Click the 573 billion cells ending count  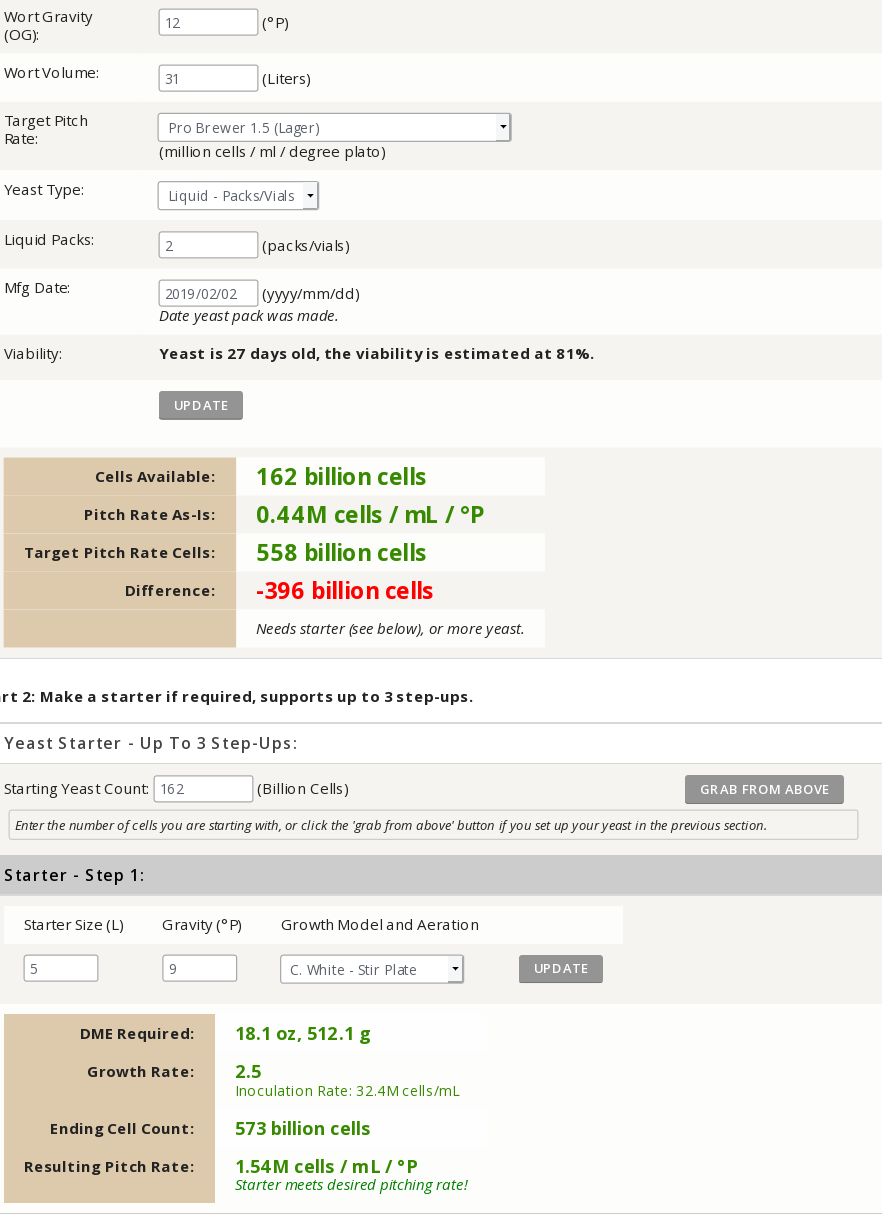302,1129
